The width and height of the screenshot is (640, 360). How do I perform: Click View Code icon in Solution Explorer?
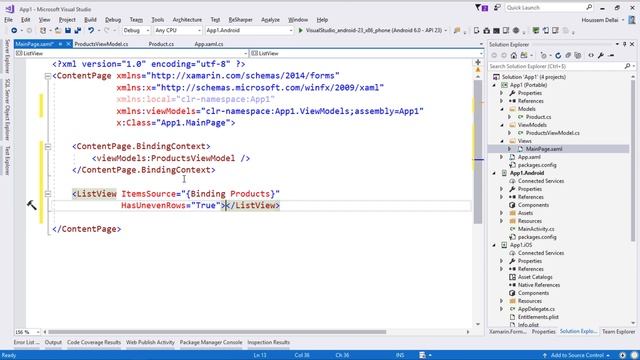(x=591, y=55)
